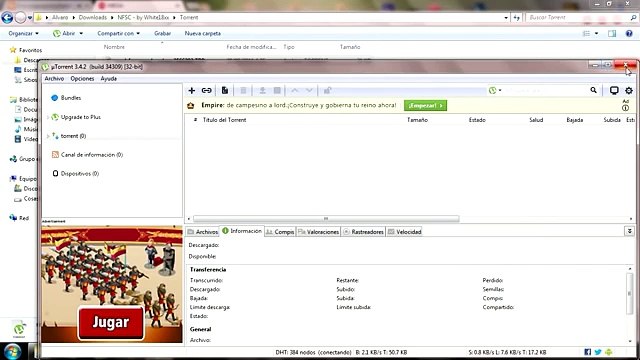
Task: Click DHT nodes status bar text
Action: coord(313,352)
